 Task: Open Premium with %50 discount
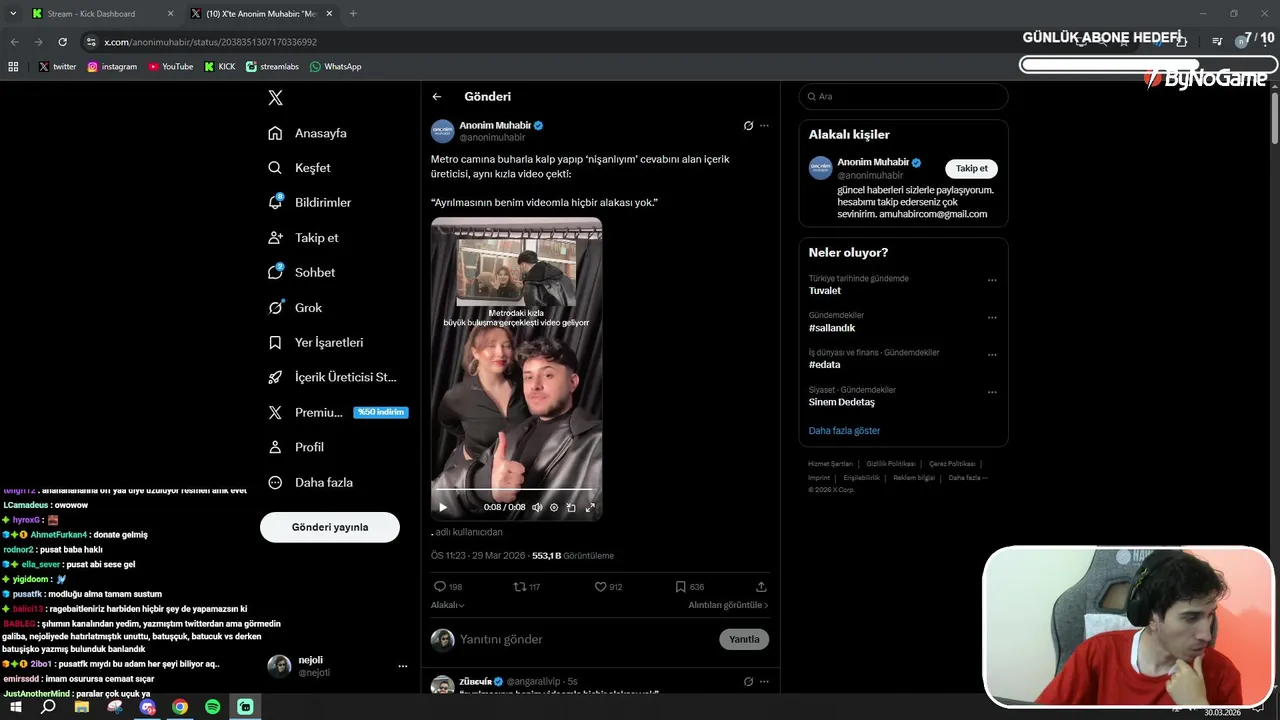(338, 412)
